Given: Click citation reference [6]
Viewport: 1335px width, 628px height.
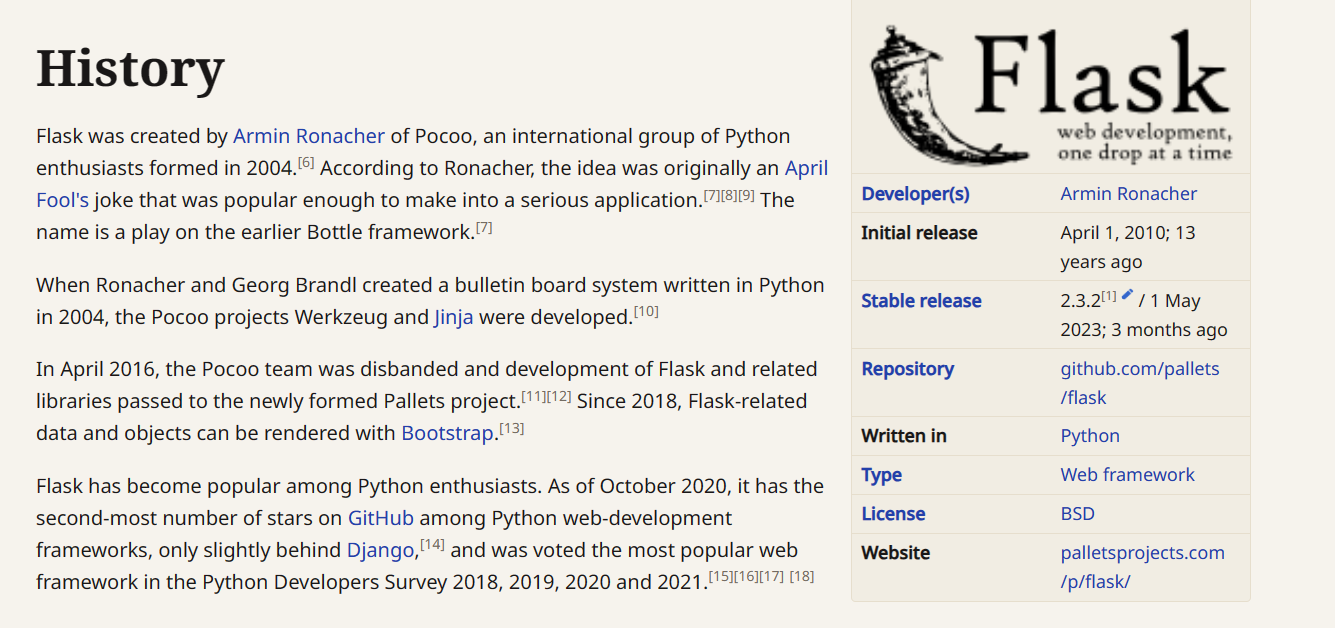Looking at the screenshot, I should point(306,162).
